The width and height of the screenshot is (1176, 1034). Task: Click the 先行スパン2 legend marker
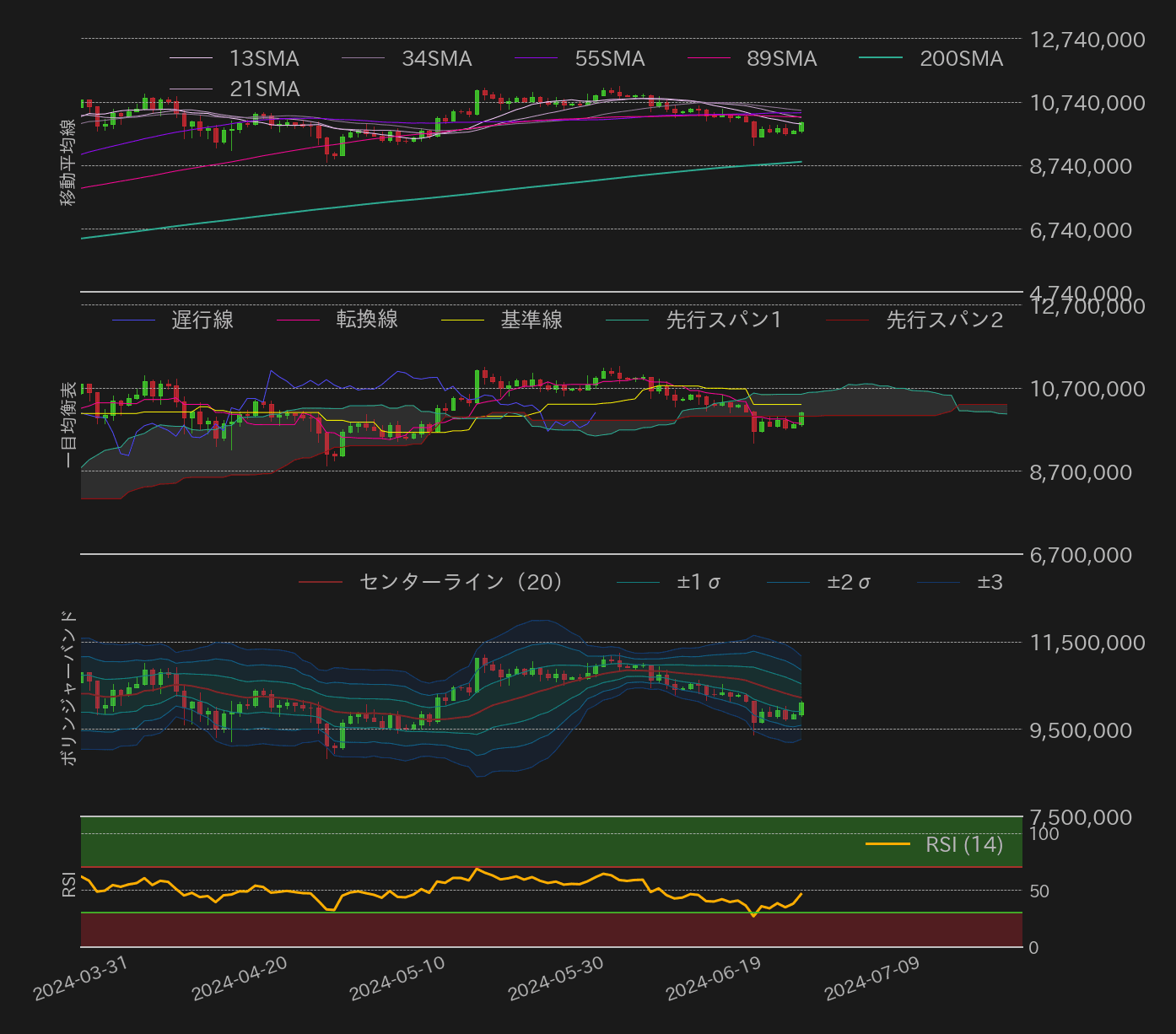[x=848, y=320]
